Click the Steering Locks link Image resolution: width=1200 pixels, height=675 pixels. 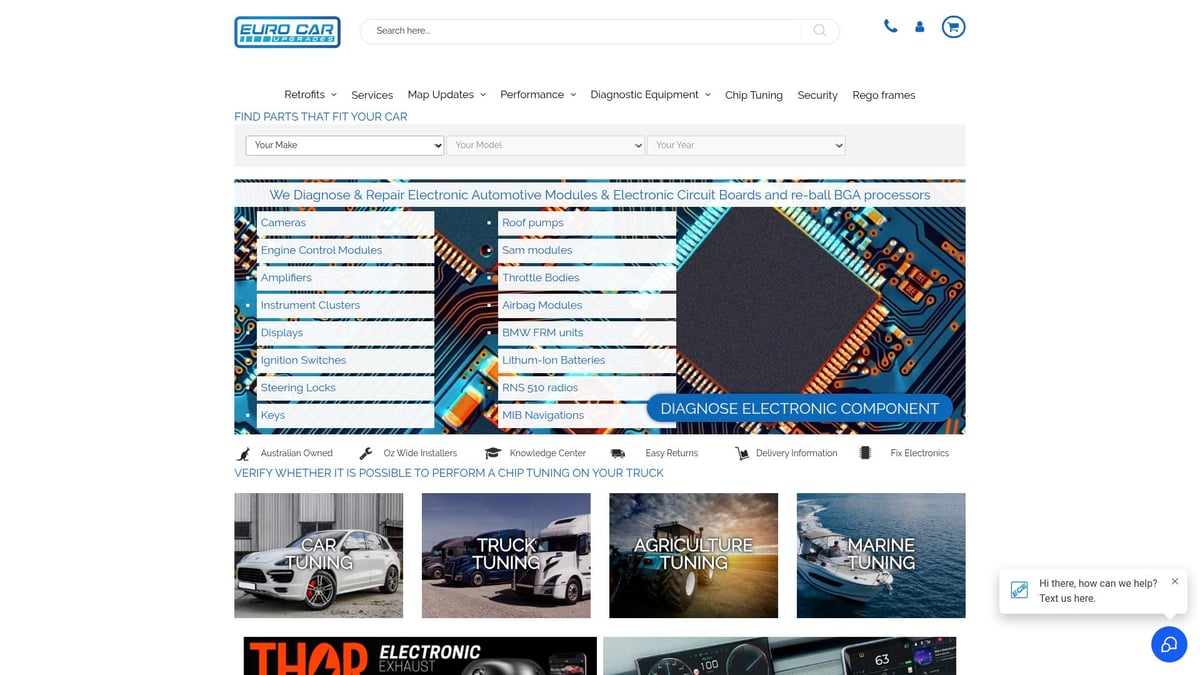tap(298, 388)
